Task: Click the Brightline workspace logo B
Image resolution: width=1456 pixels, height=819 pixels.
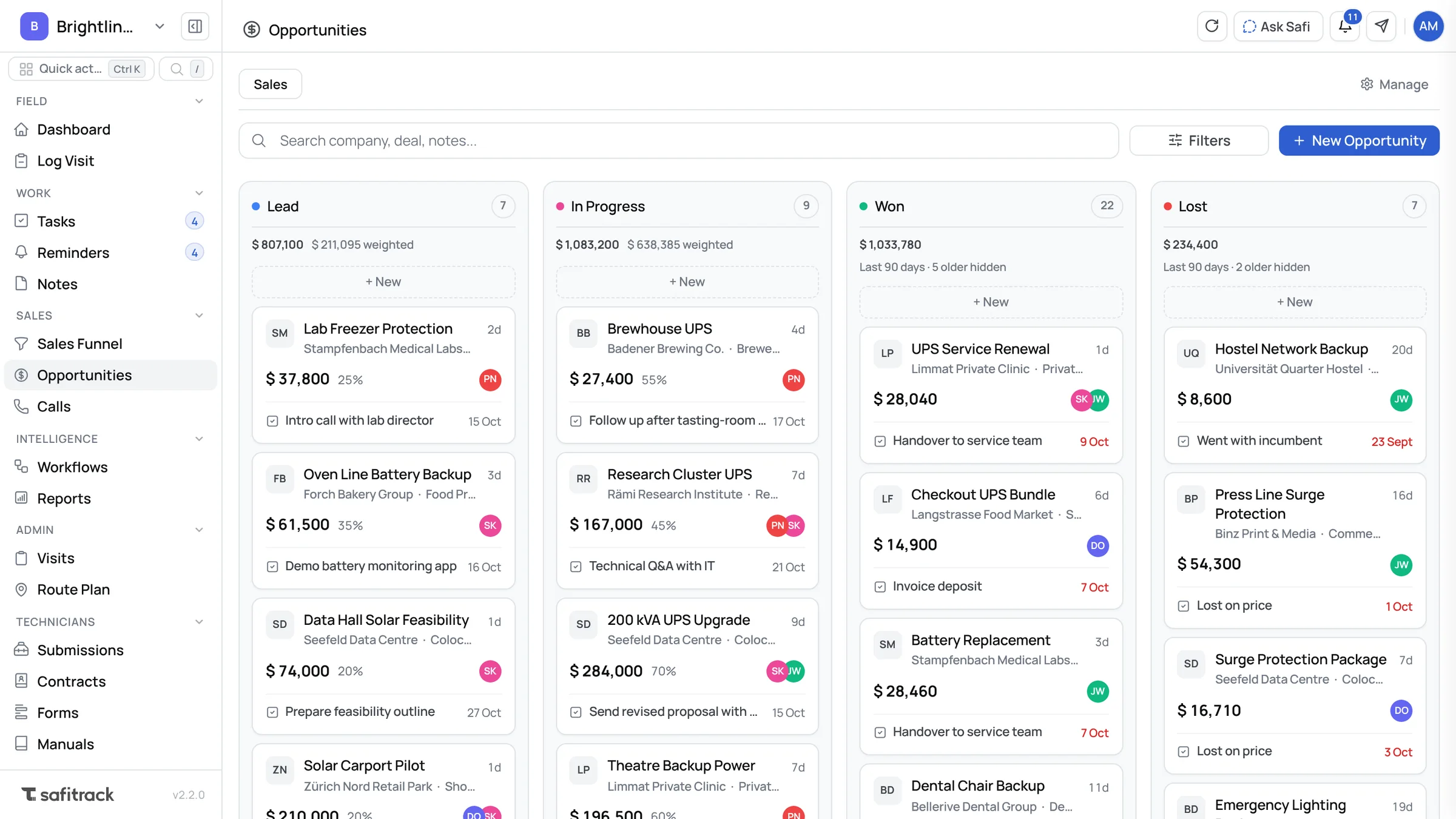Action: click(x=34, y=27)
